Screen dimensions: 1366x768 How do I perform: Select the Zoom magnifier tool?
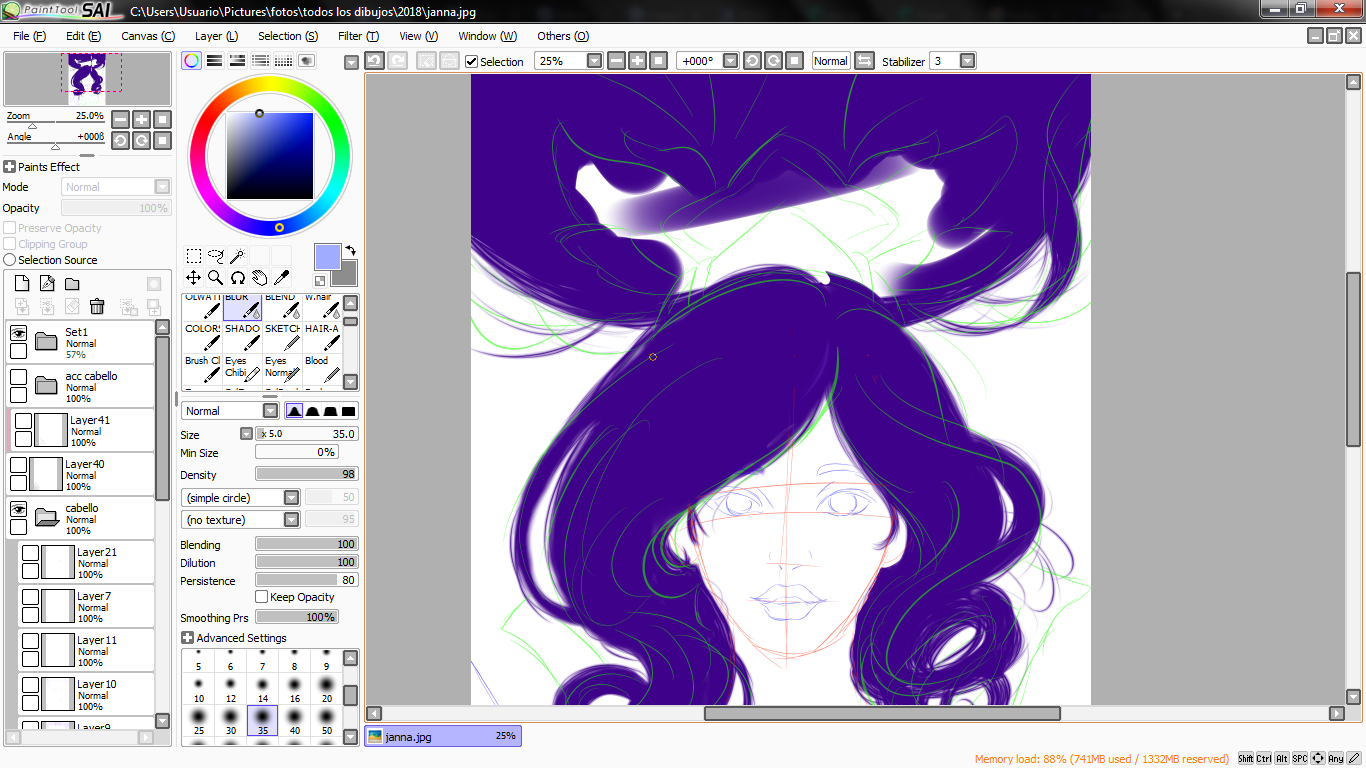coord(216,278)
